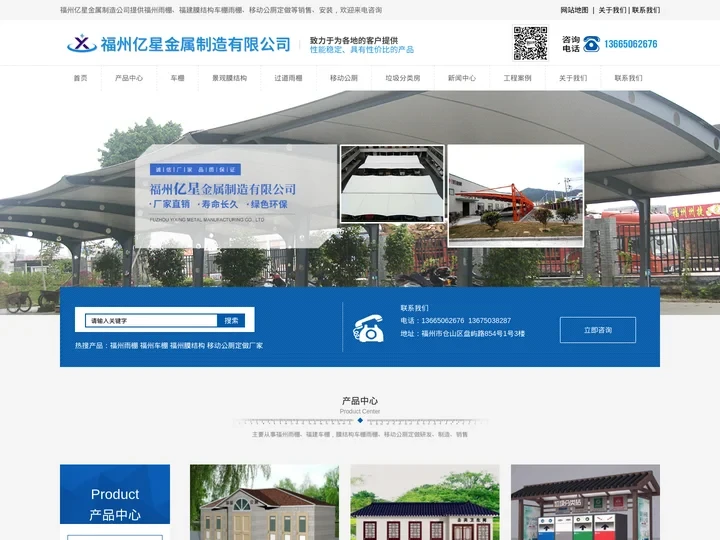
Task: Click the 联系我们 link in the top bar
Action: coord(646,10)
